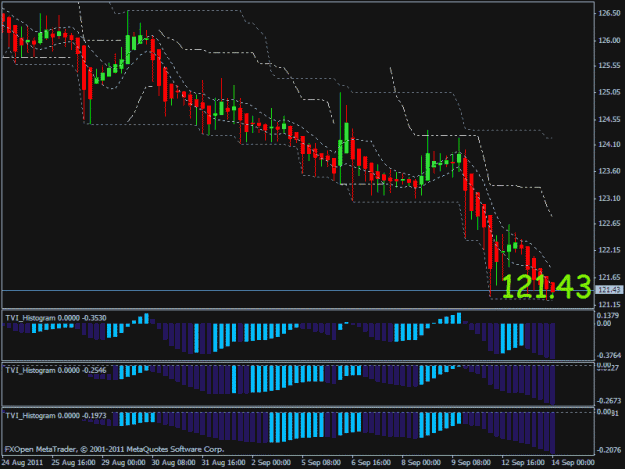Click the 9 Sep 08:00 time label
Viewport: 625px width, 469px height.
click(x=471, y=462)
